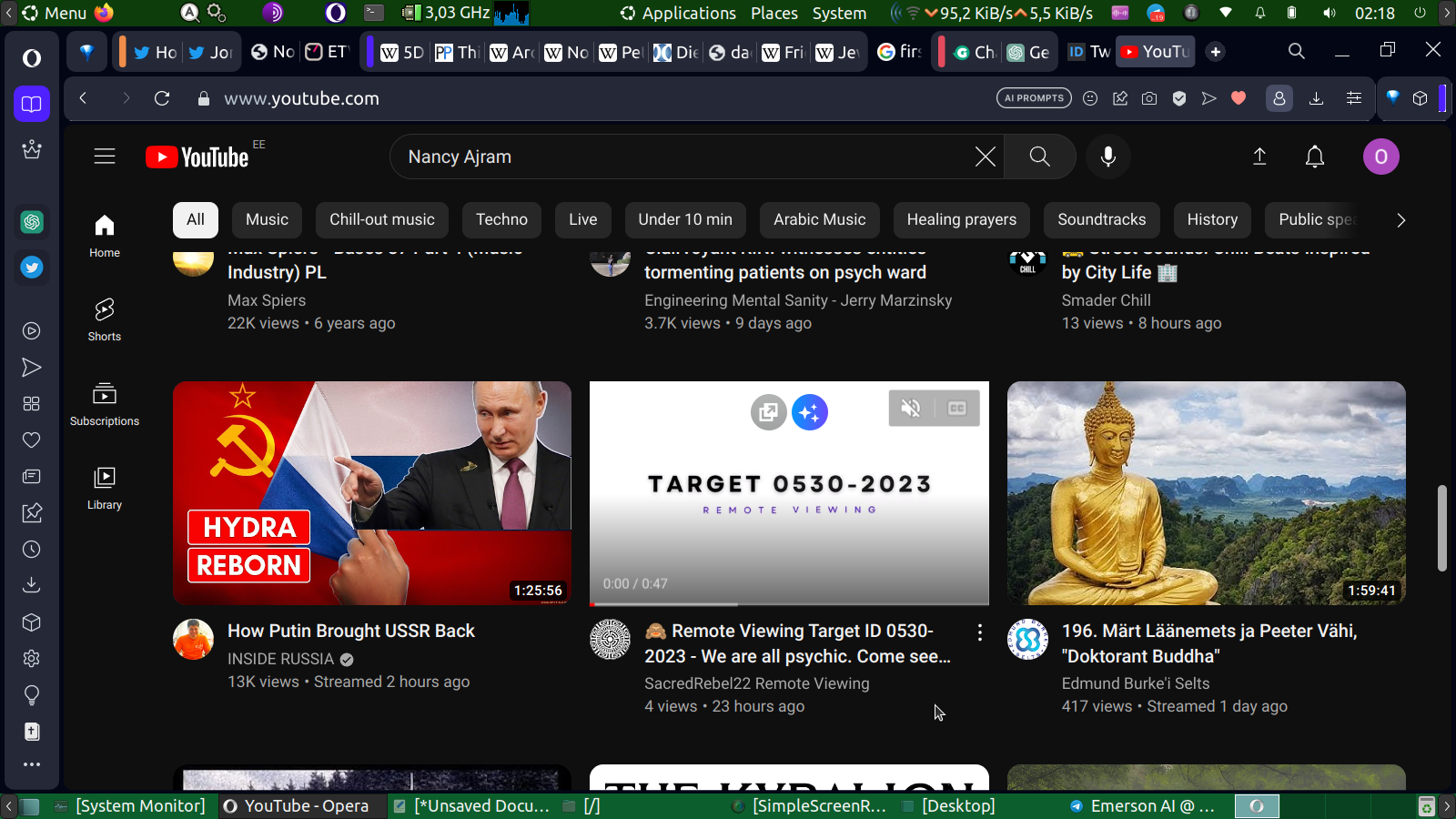Play the Hydra Reborn Putin thumbnail

372,493
